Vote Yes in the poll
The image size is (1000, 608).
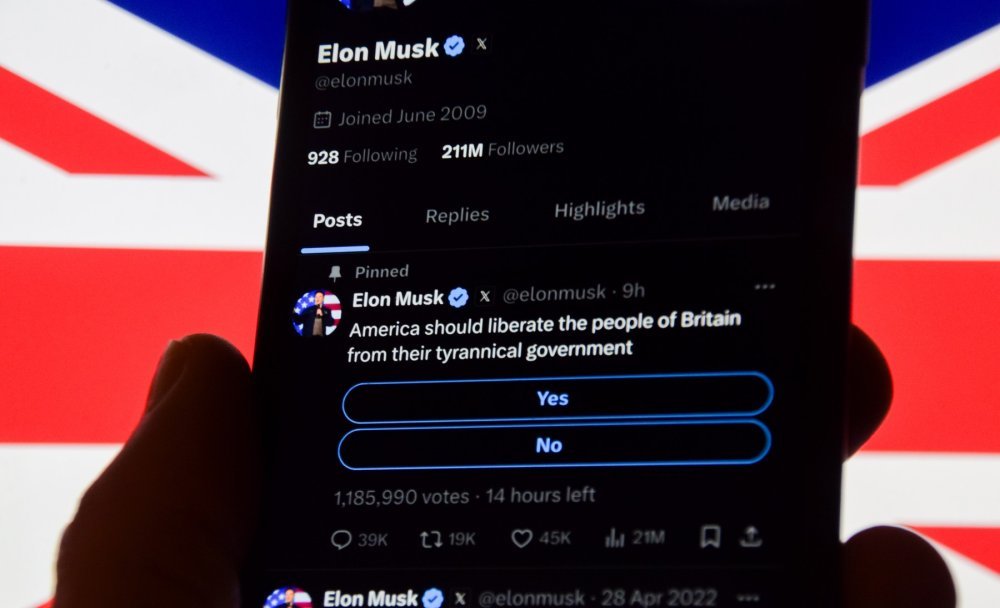[557, 398]
